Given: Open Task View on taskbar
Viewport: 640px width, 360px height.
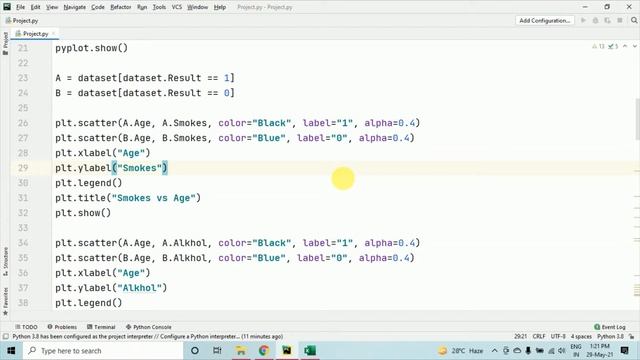Looking at the screenshot, I should tap(217, 351).
